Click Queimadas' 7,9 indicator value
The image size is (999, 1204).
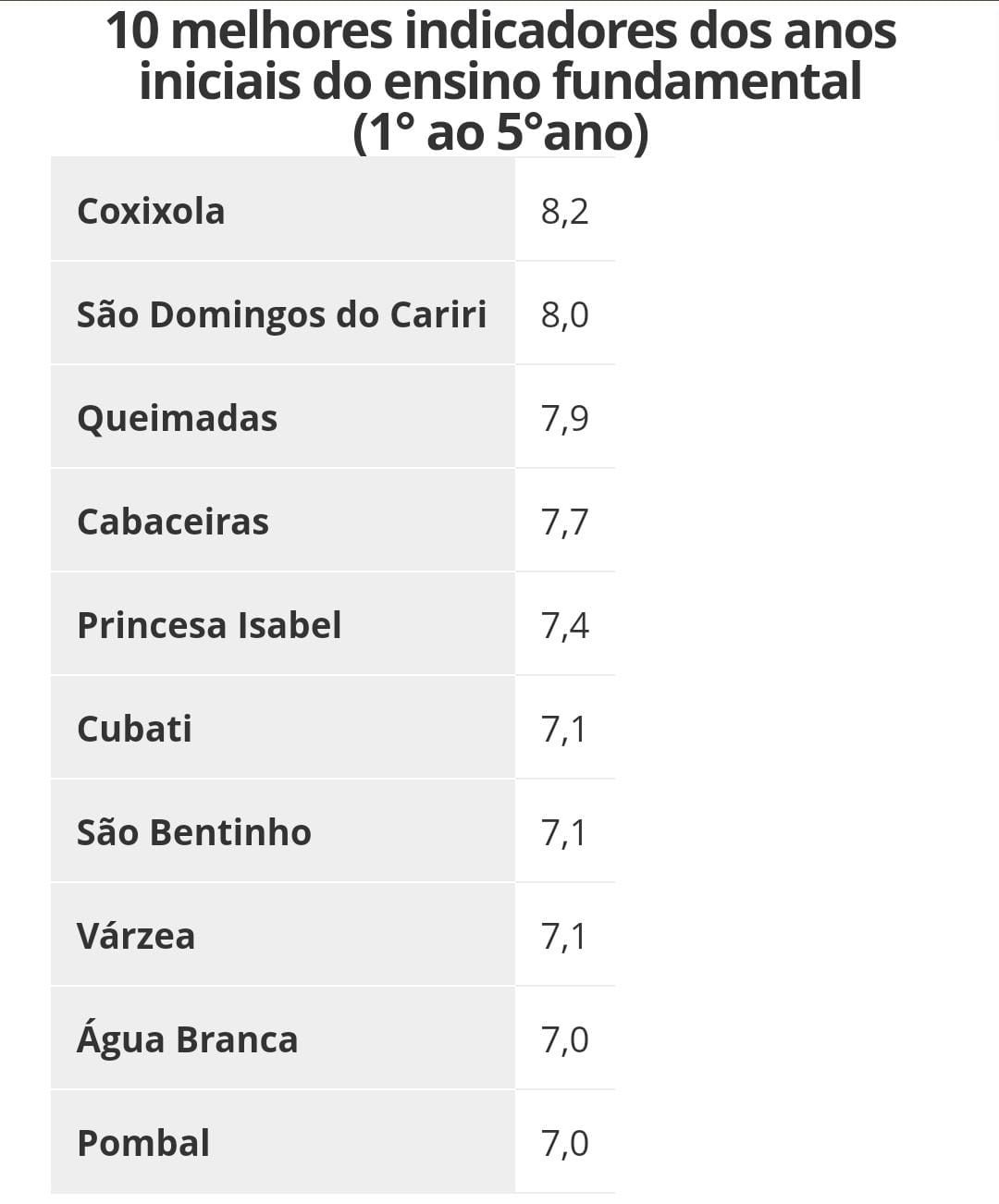[x=564, y=419]
